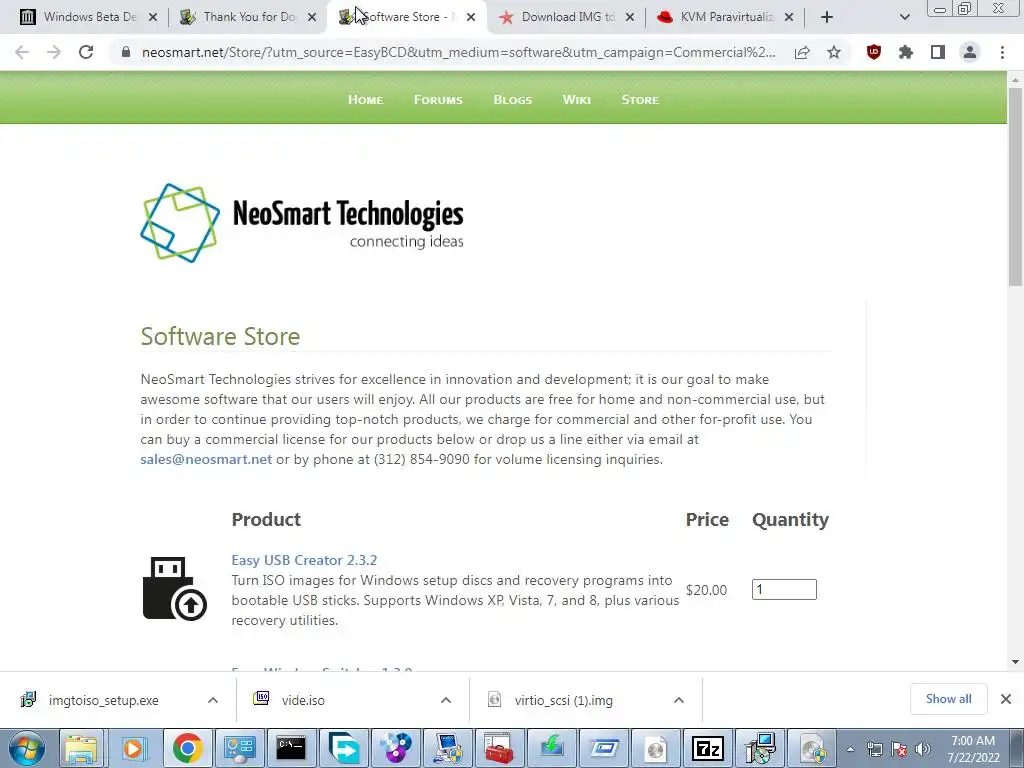Open Blogs in the navigation bar

tap(513, 100)
